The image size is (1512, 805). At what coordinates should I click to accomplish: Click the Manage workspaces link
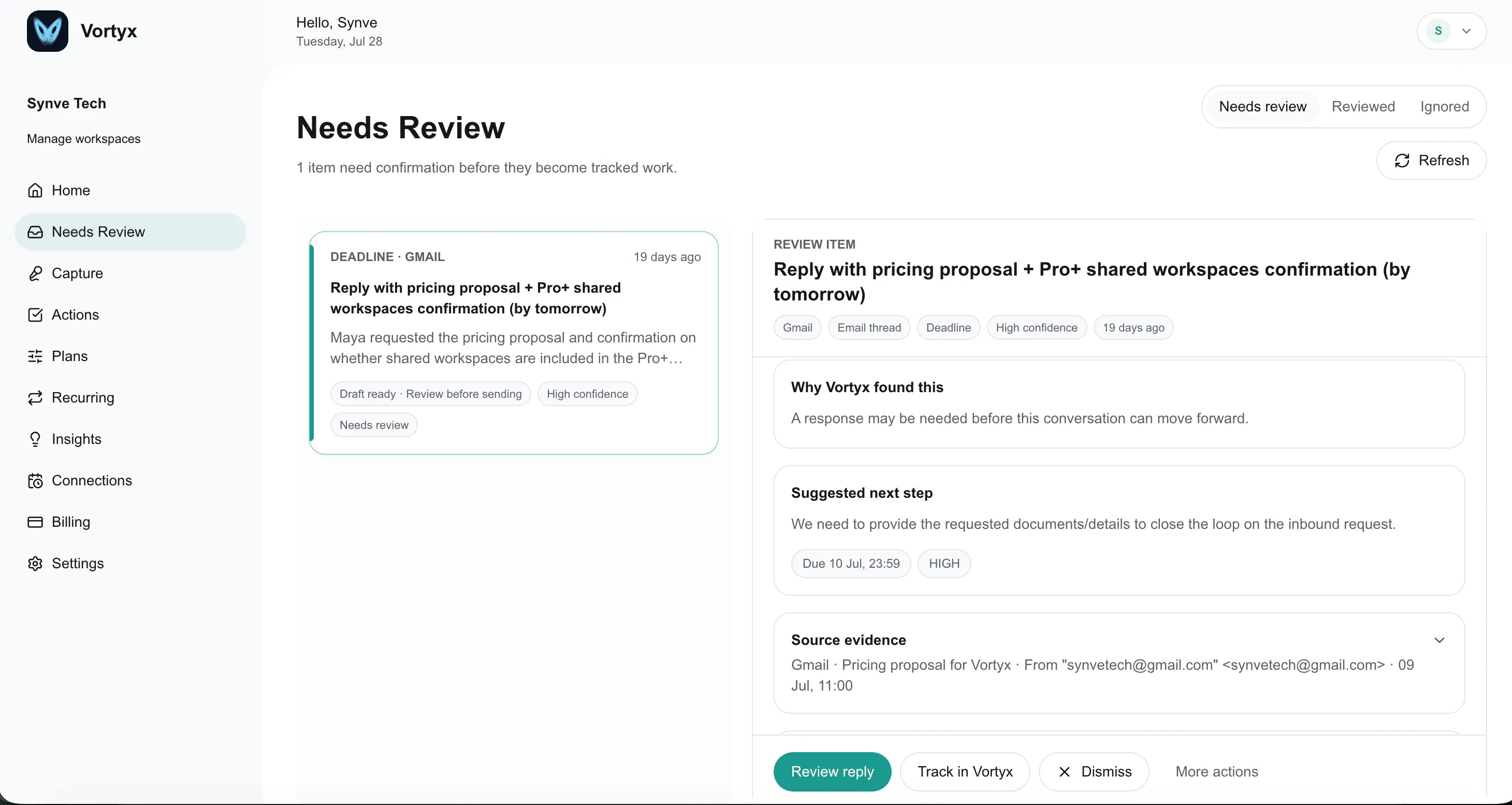[x=84, y=139]
